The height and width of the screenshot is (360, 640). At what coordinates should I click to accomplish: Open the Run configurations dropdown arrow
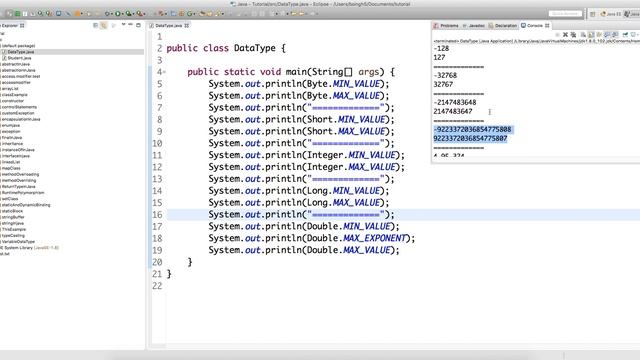(x=122, y=14)
